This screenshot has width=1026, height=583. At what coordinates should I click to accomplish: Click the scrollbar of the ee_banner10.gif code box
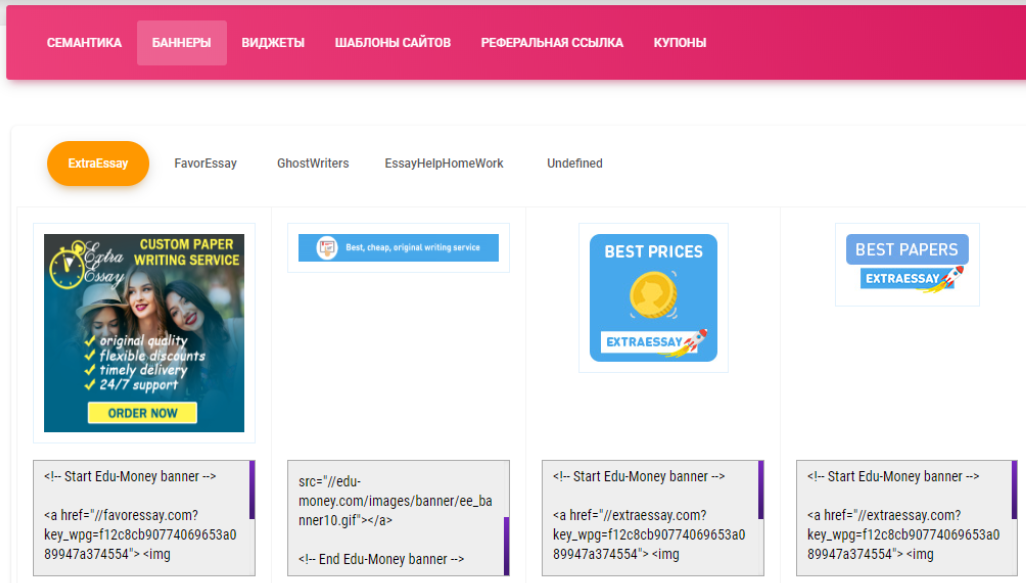pos(506,546)
